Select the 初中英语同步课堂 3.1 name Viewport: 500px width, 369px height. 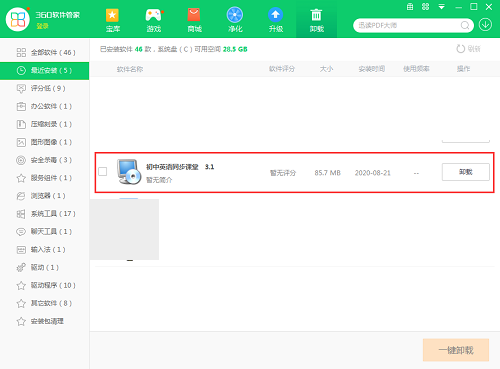180,167
